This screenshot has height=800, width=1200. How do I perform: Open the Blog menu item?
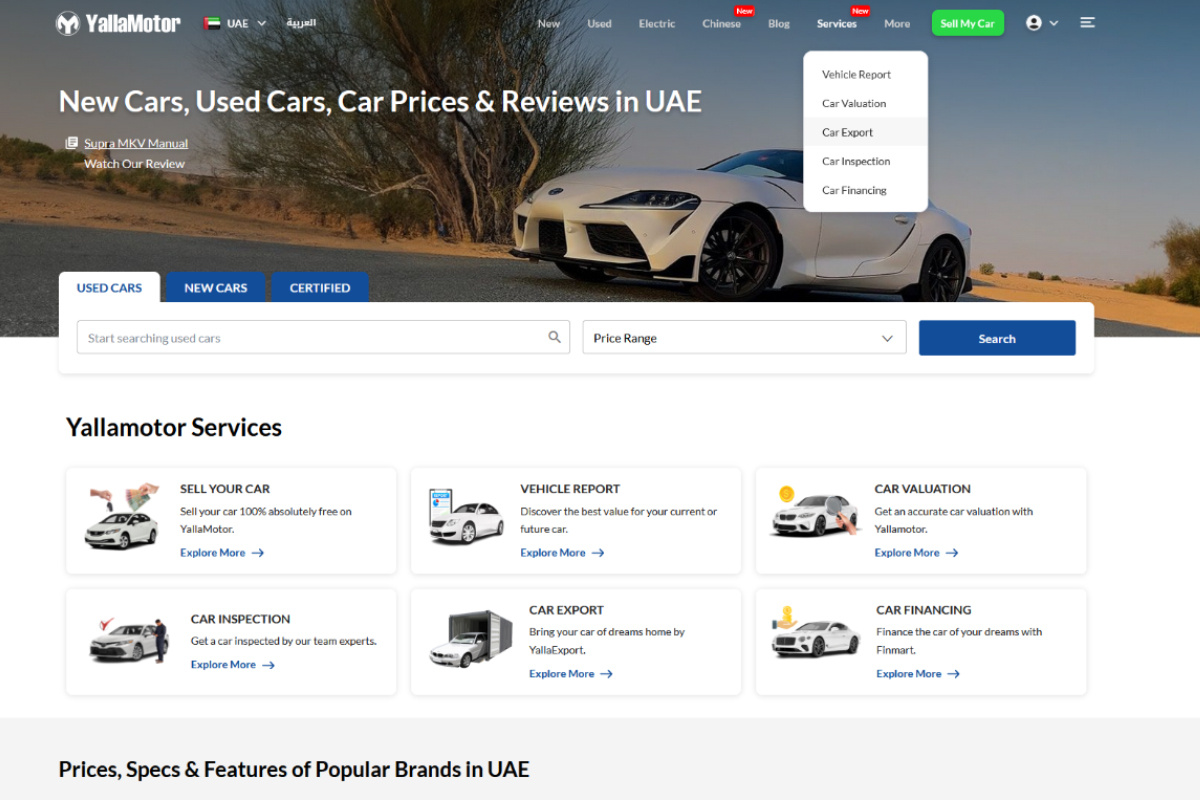pos(778,22)
